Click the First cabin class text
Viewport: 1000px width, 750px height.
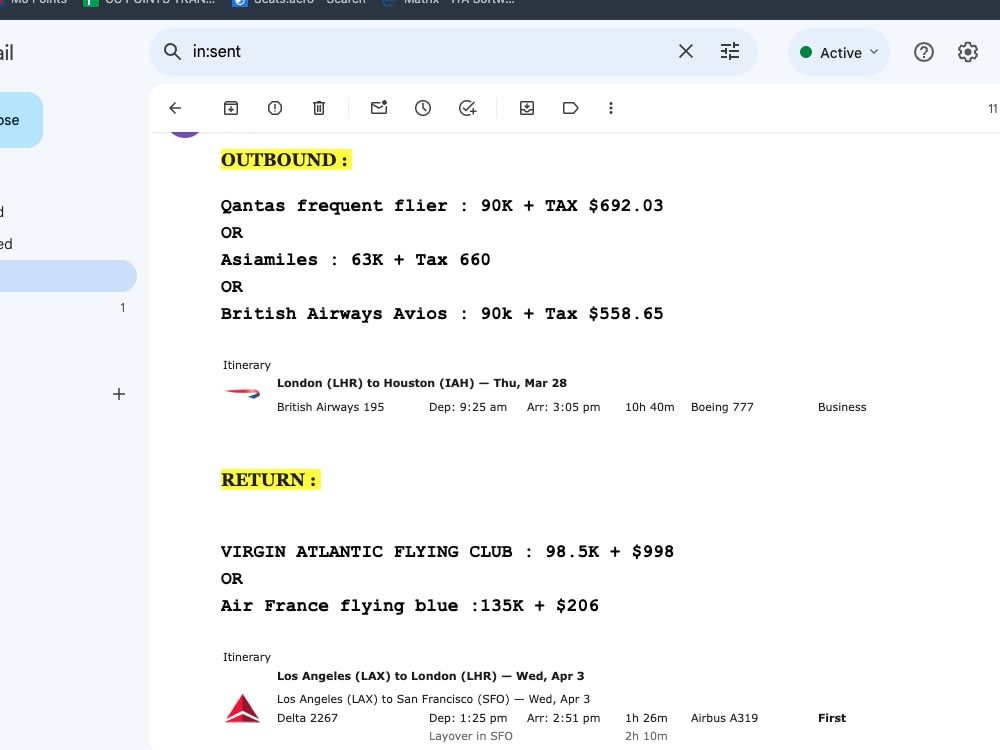[832, 718]
